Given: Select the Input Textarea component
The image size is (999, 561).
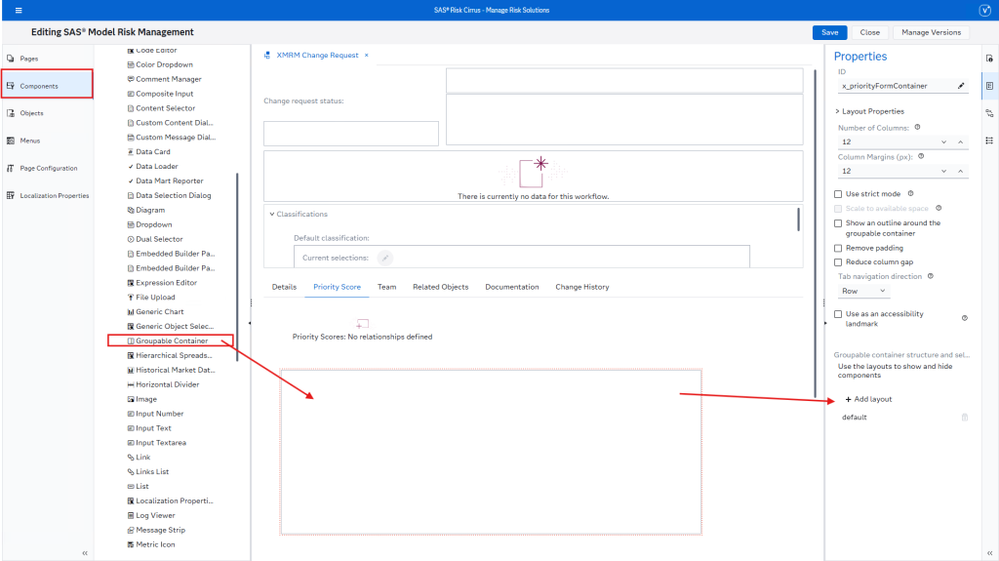Looking at the screenshot, I should click(157, 443).
